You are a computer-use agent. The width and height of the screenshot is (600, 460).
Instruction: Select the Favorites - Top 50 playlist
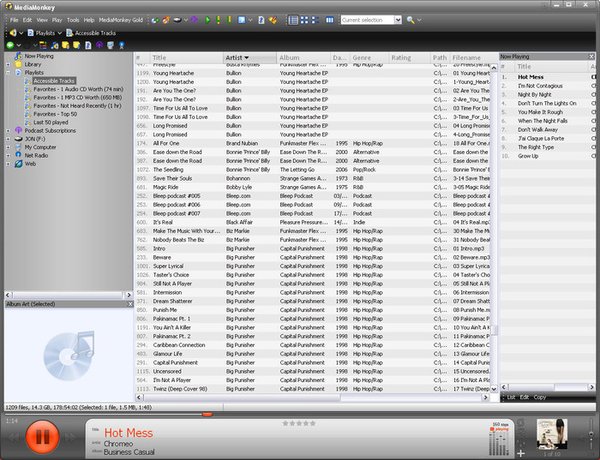(x=55, y=114)
